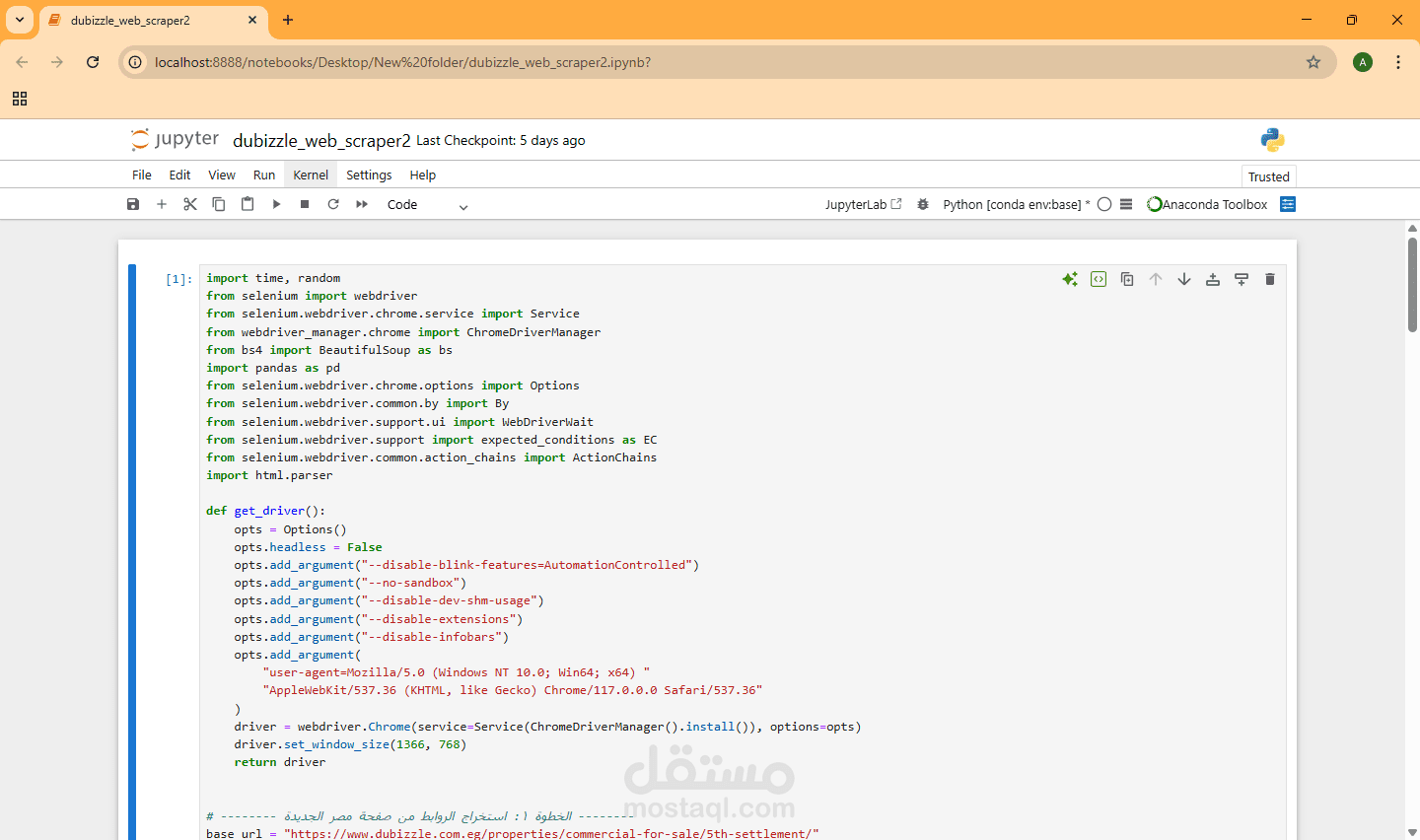
Task: Insert a new cell below using the plus icon
Action: [162, 204]
